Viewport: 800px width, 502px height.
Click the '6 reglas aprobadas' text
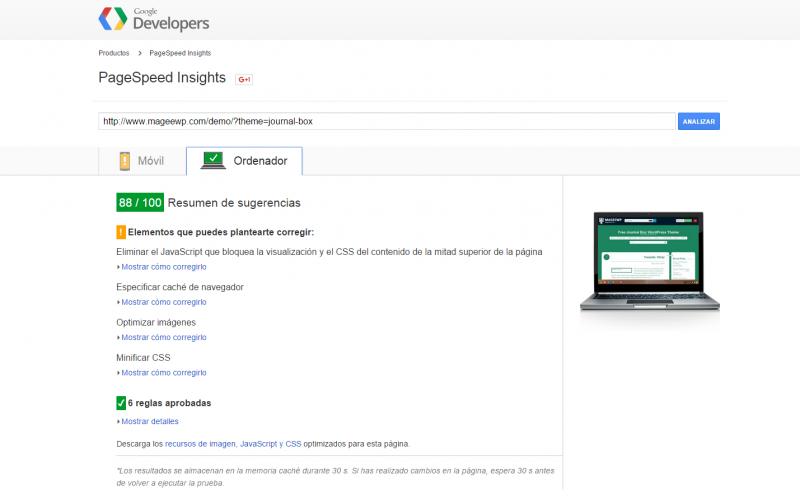[x=169, y=403]
